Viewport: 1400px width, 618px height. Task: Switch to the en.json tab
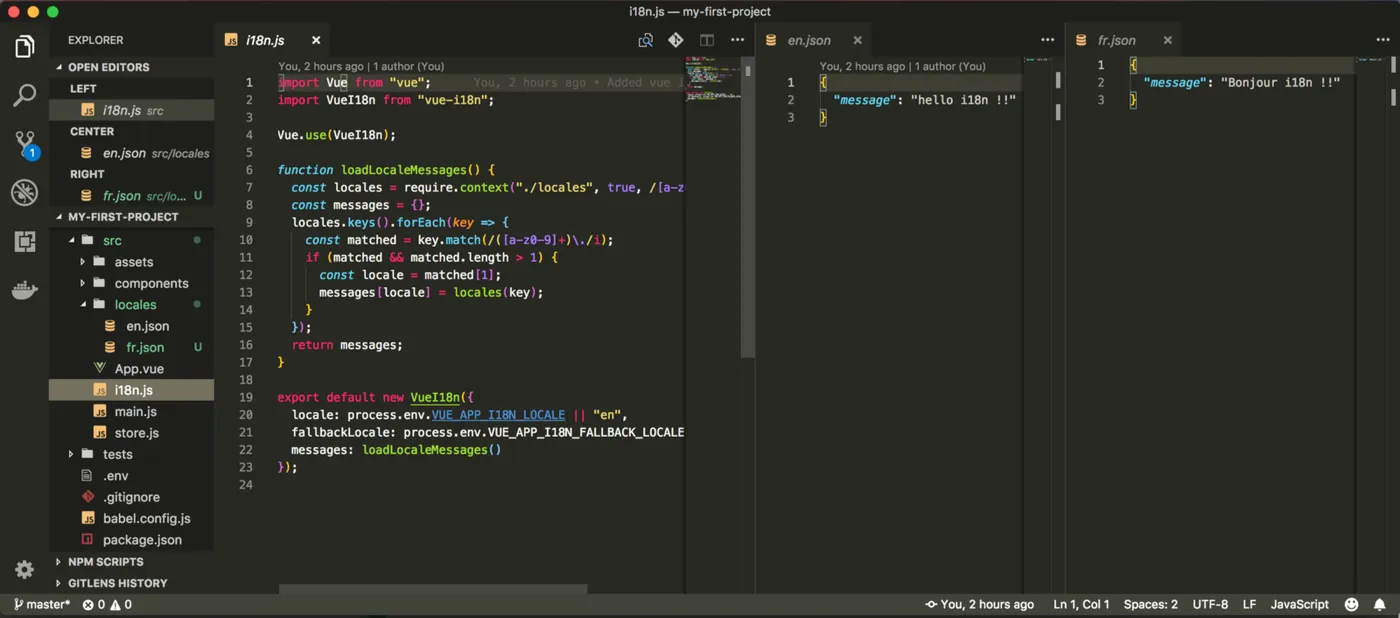[809, 40]
